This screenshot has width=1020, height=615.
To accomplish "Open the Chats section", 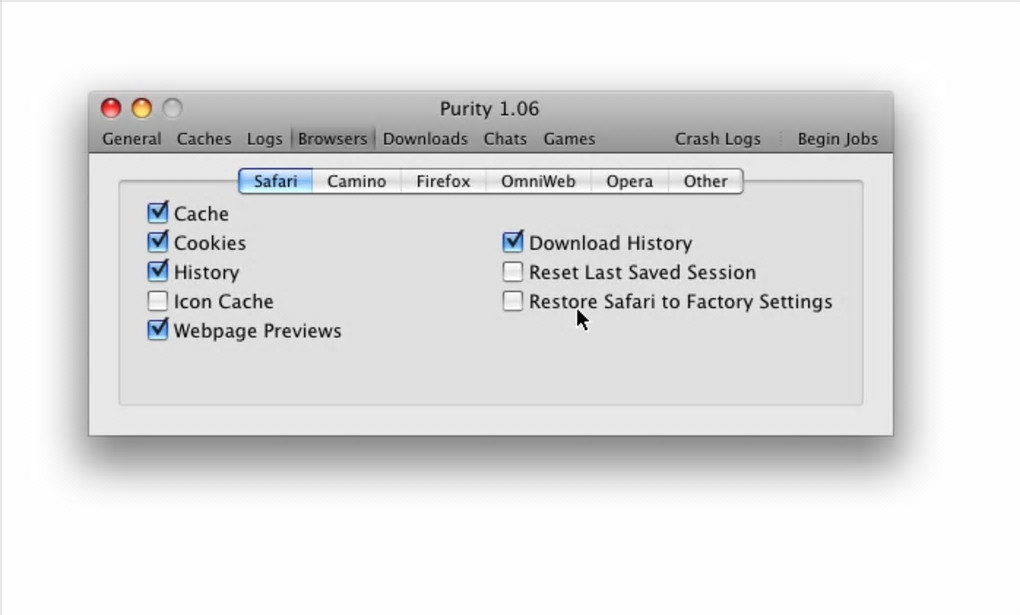I will pyautogui.click(x=505, y=139).
